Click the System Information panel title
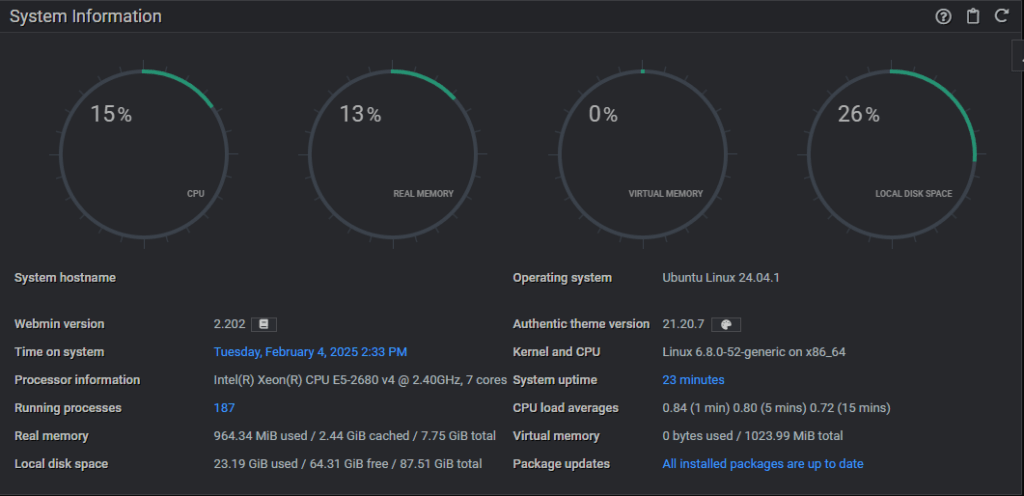This screenshot has height=496, width=1024. click(x=85, y=17)
